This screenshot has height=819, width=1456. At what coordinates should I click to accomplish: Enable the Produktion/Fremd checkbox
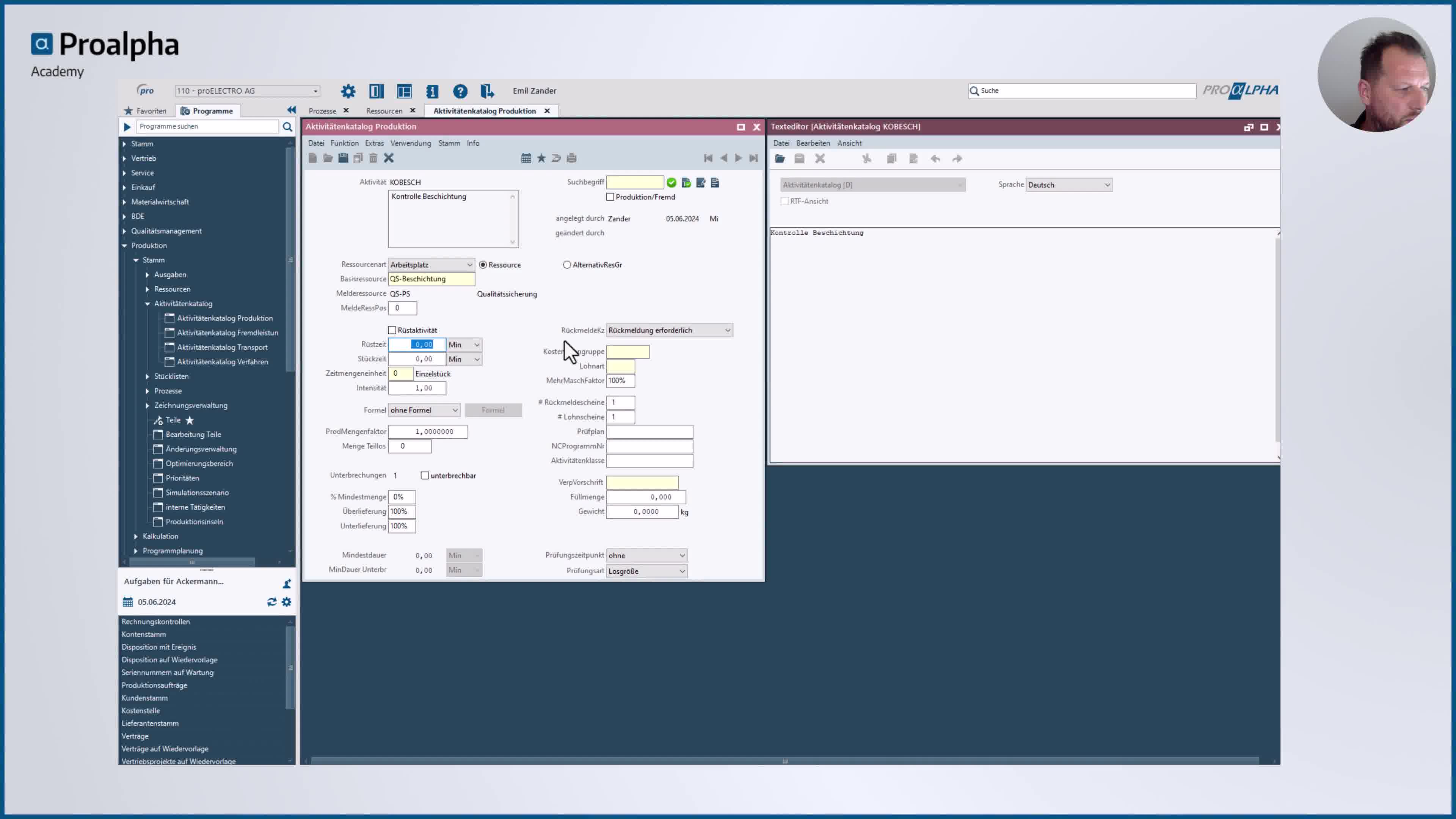610,197
